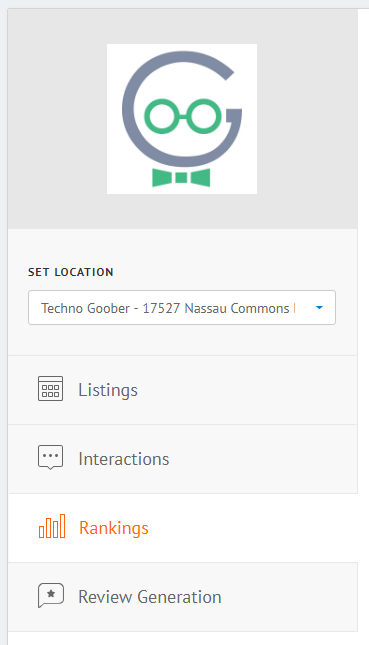Click the Interactions speech bubble icon
369x645 pixels.
[51, 457]
